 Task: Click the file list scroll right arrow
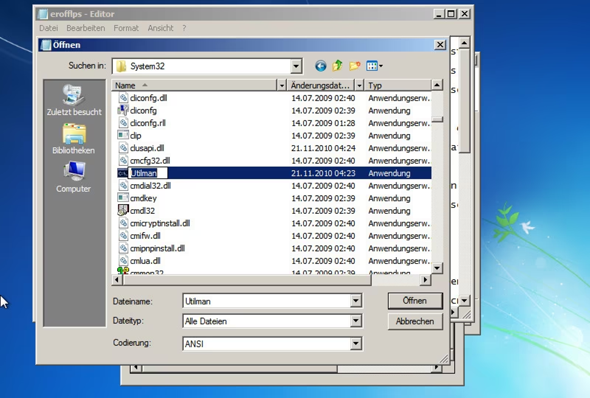pos(425,280)
